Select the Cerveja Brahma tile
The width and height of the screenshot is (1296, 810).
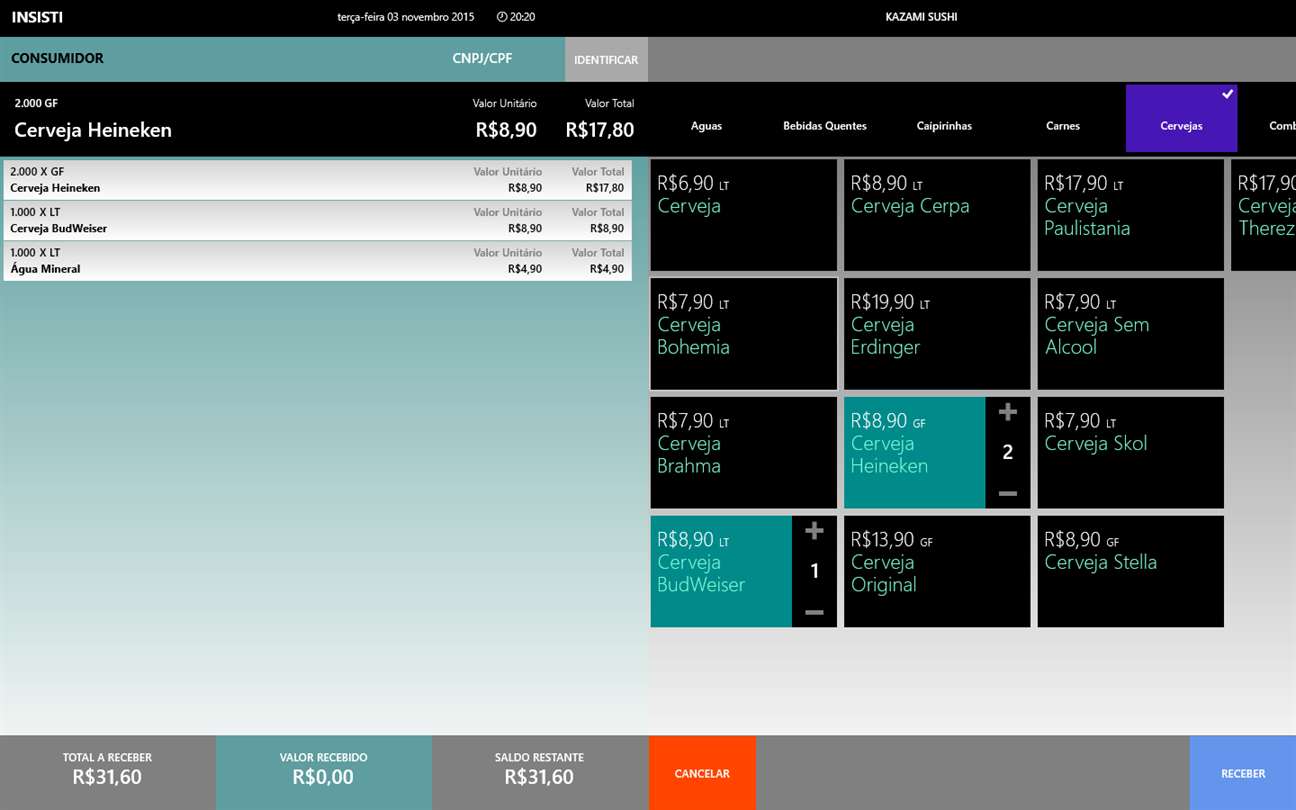point(743,453)
